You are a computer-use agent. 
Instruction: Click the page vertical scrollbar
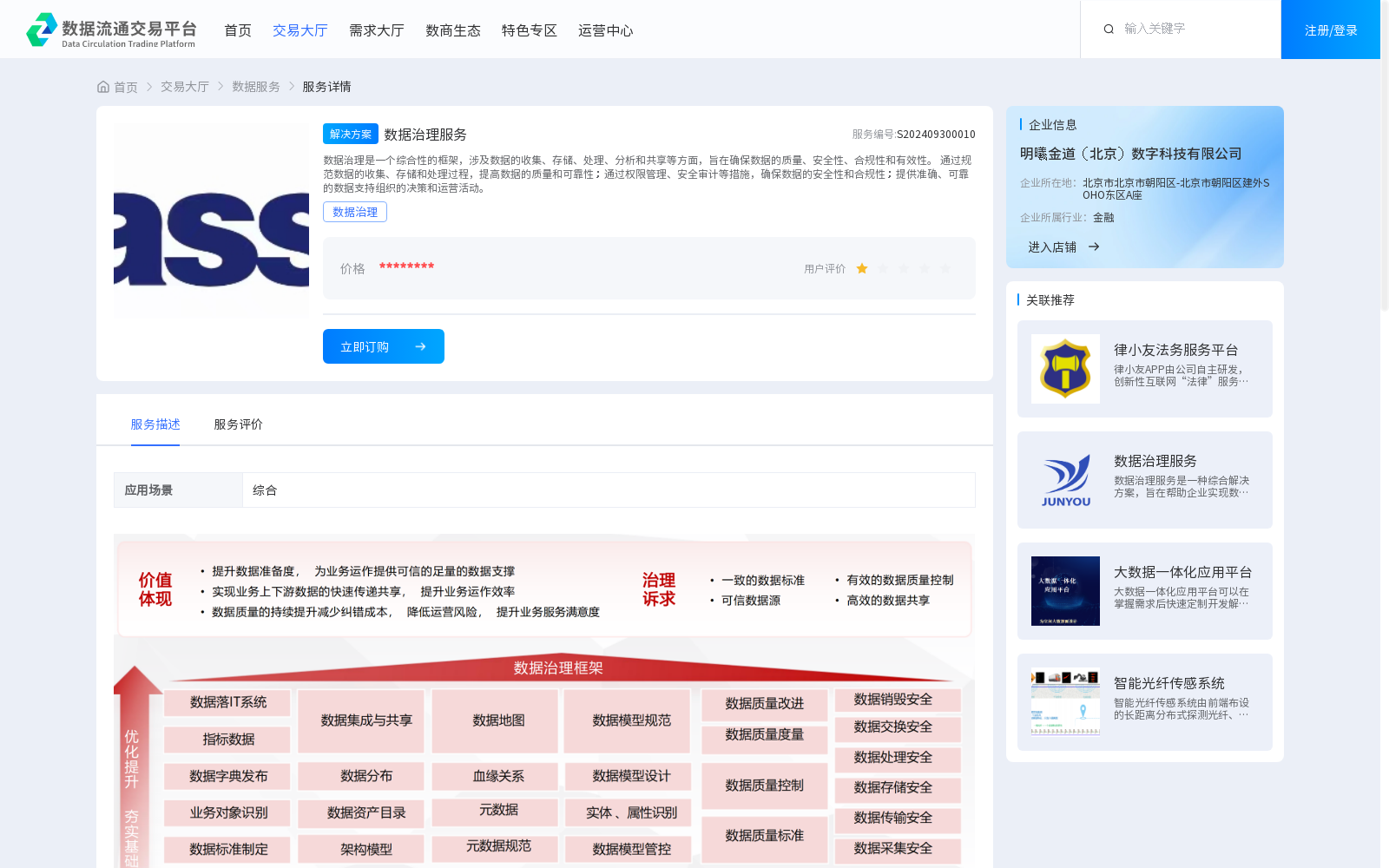[x=1385, y=156]
